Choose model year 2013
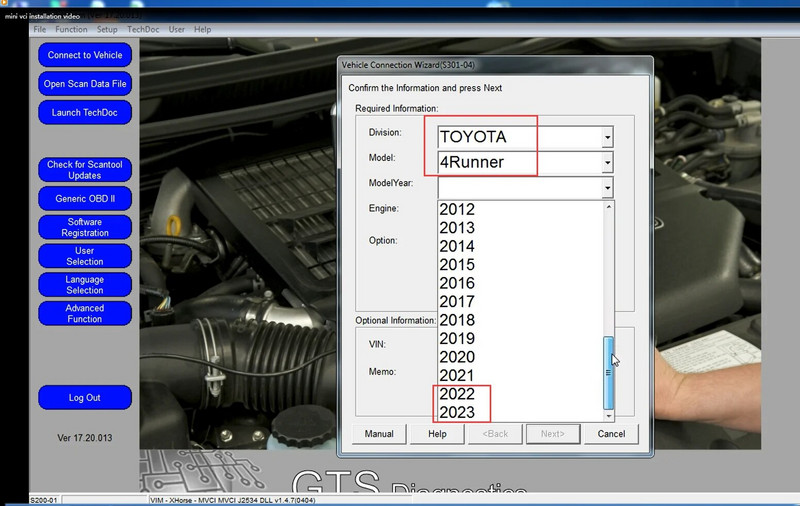Viewport: 800px width, 506px height. (520, 227)
